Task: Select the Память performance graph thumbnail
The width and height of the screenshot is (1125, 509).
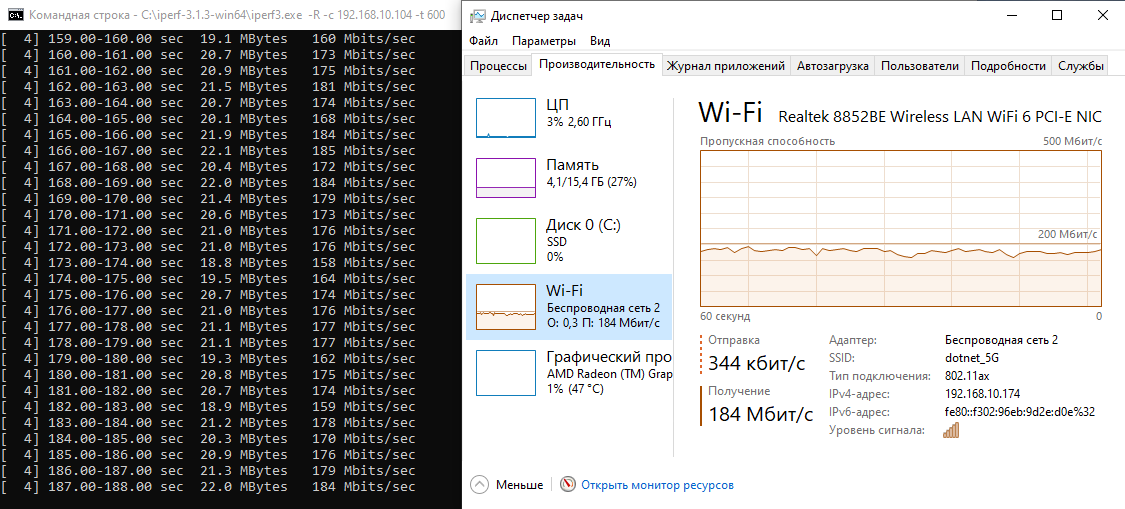Action: click(506, 178)
